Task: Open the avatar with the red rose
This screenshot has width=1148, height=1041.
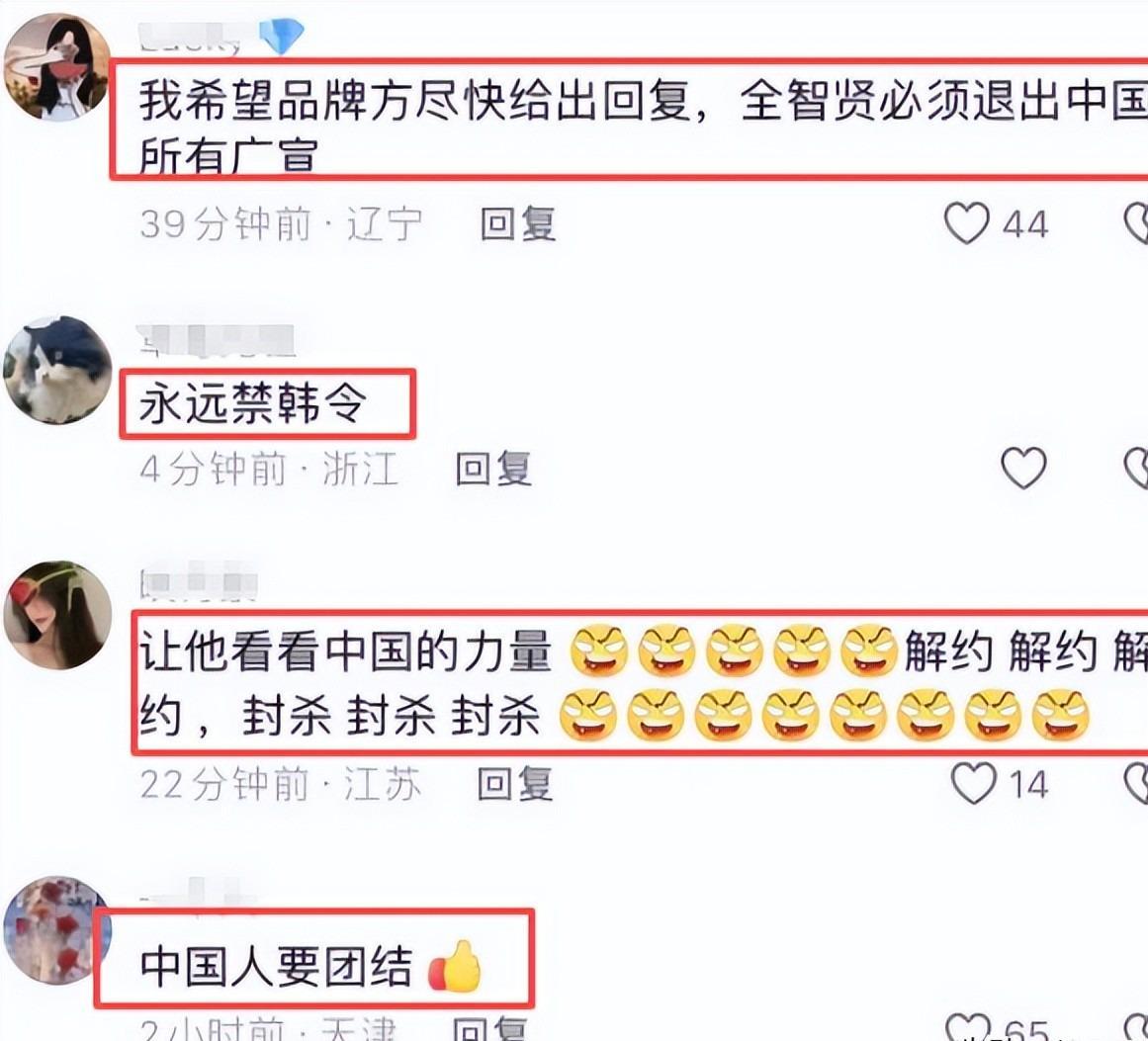Action: (x=57, y=616)
